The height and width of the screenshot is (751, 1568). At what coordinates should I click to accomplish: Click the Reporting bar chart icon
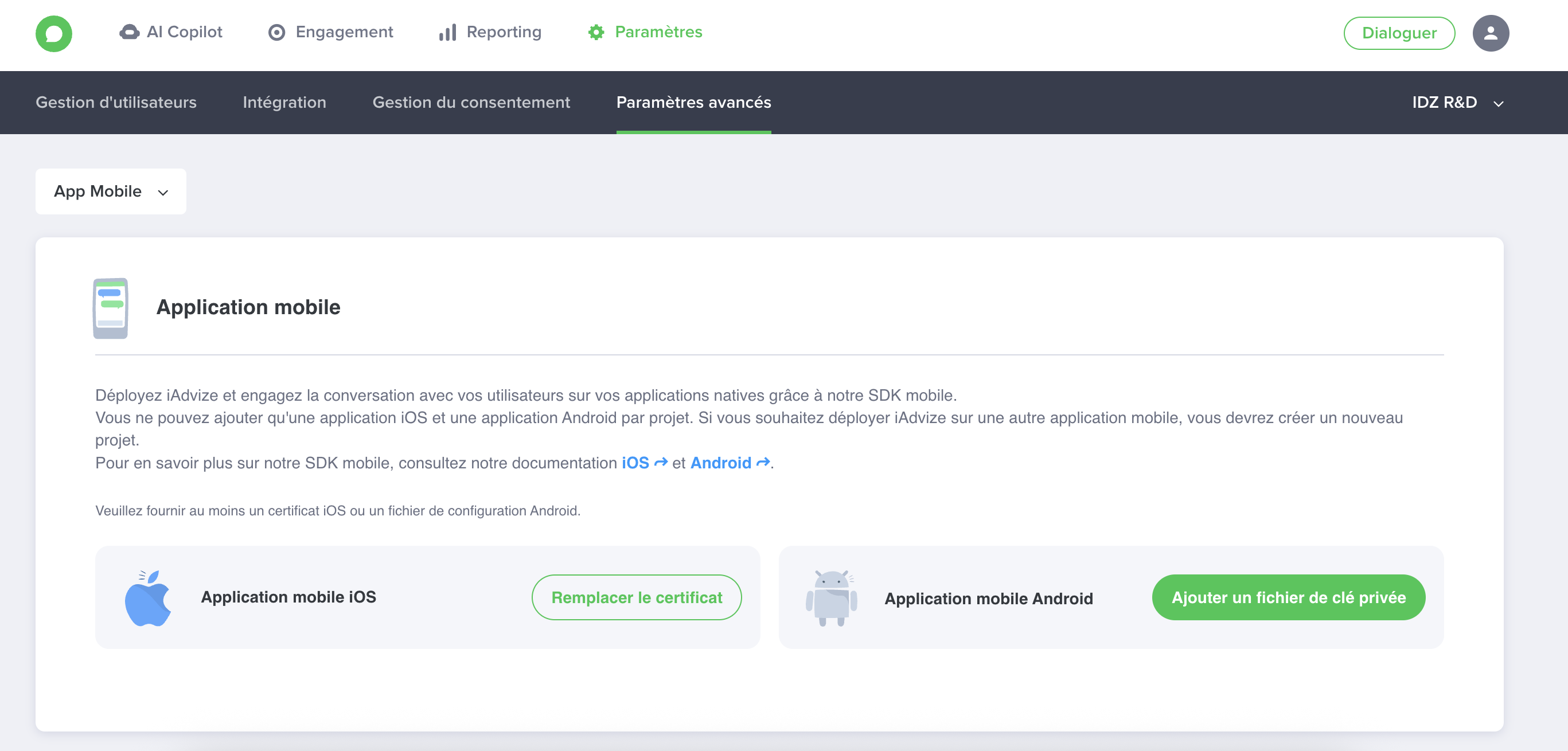[447, 32]
